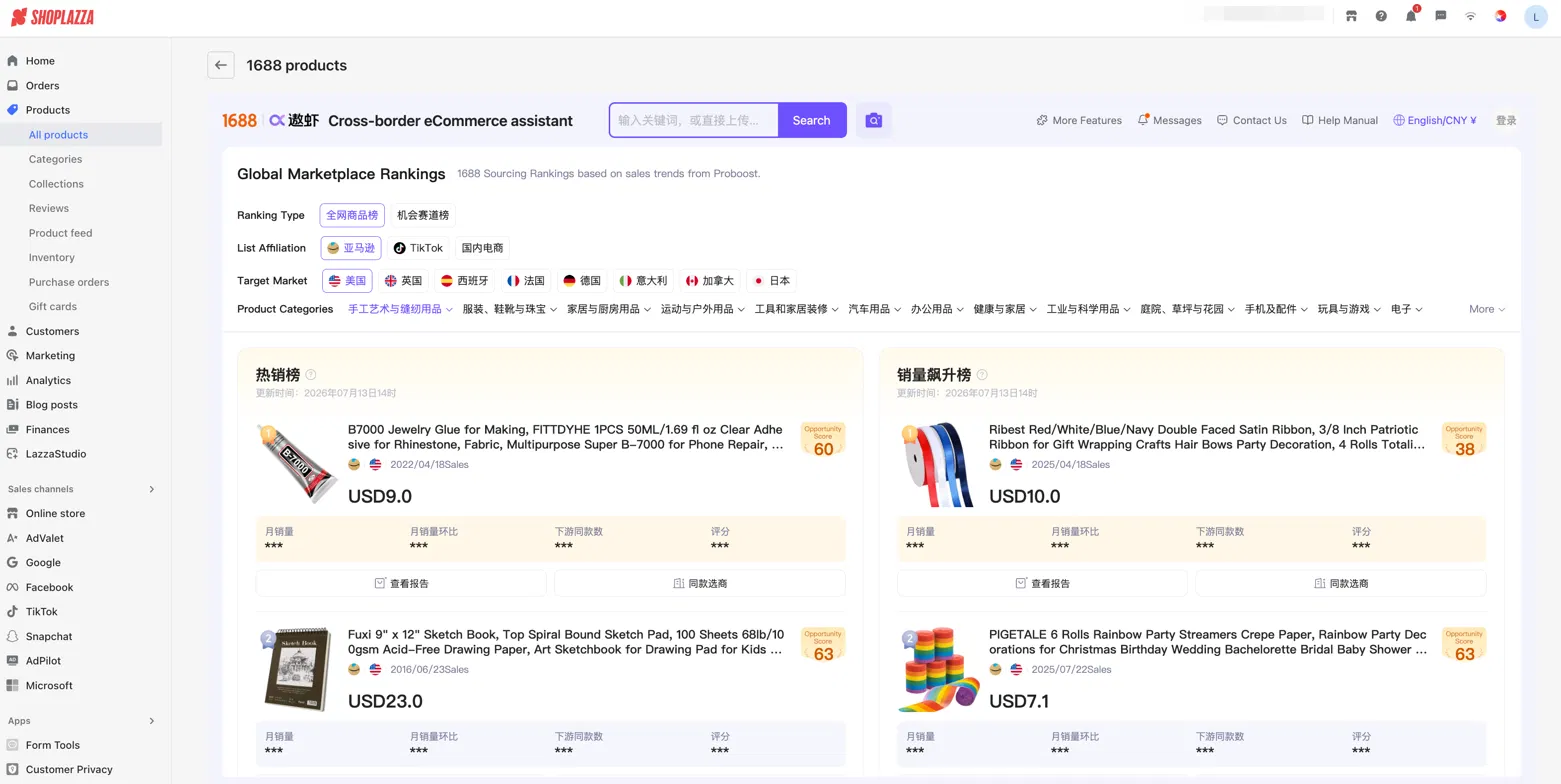This screenshot has width=1561, height=784.
Task: Open Marketing in the sidebar
Action: tap(50, 356)
